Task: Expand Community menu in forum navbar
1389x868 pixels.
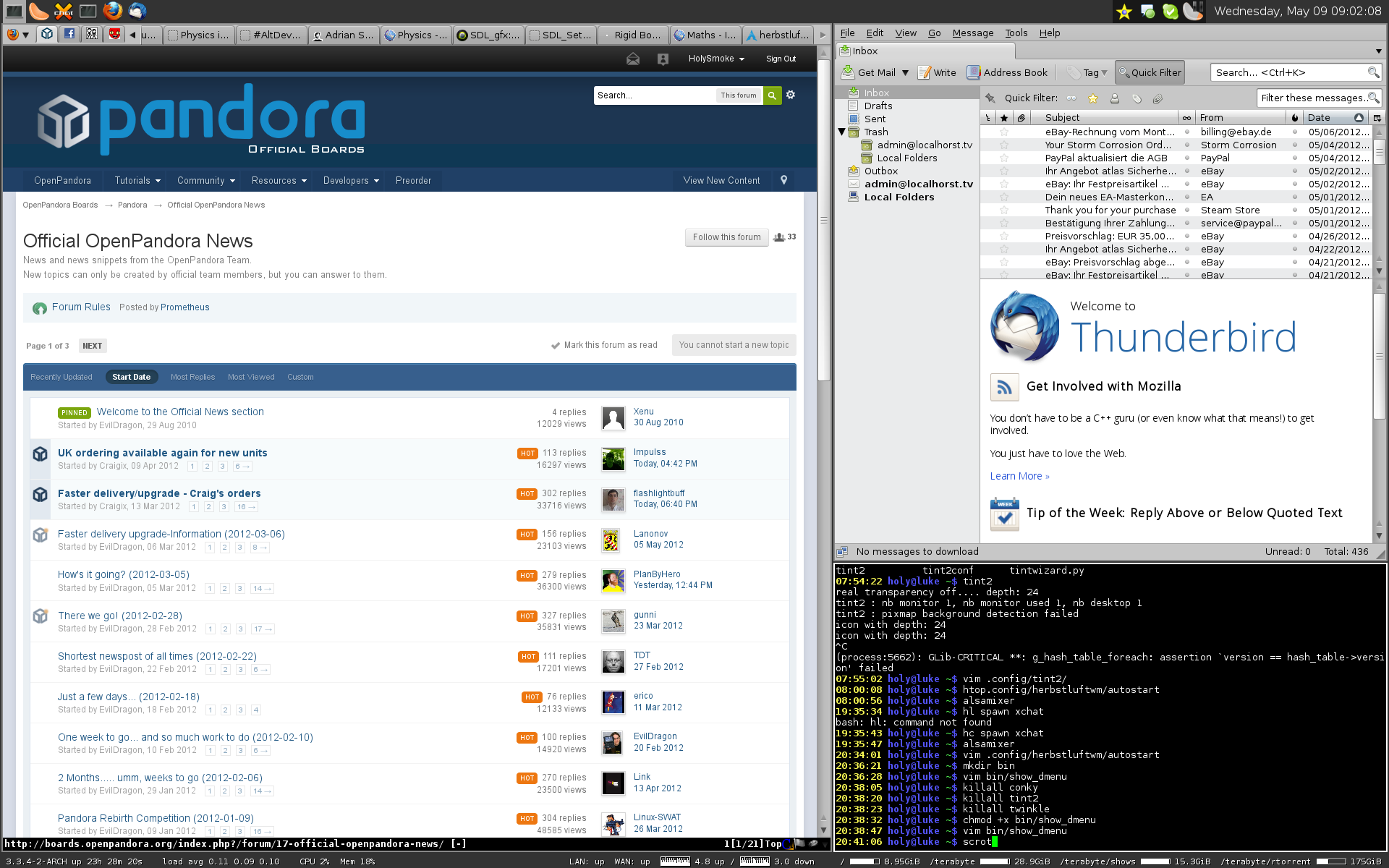Action: click(x=206, y=180)
